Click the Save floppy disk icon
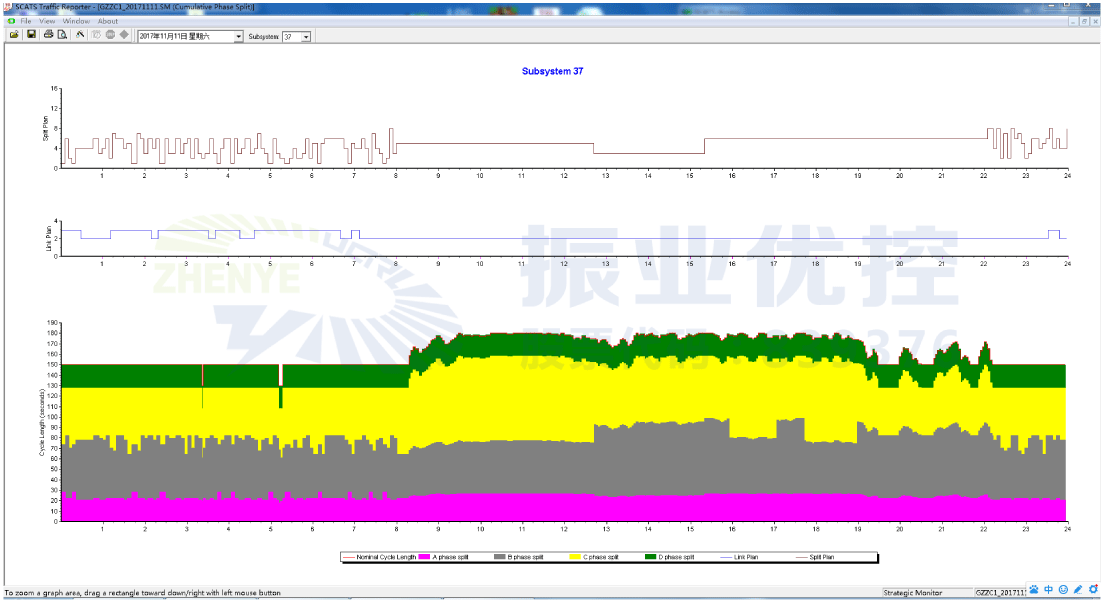 point(31,35)
